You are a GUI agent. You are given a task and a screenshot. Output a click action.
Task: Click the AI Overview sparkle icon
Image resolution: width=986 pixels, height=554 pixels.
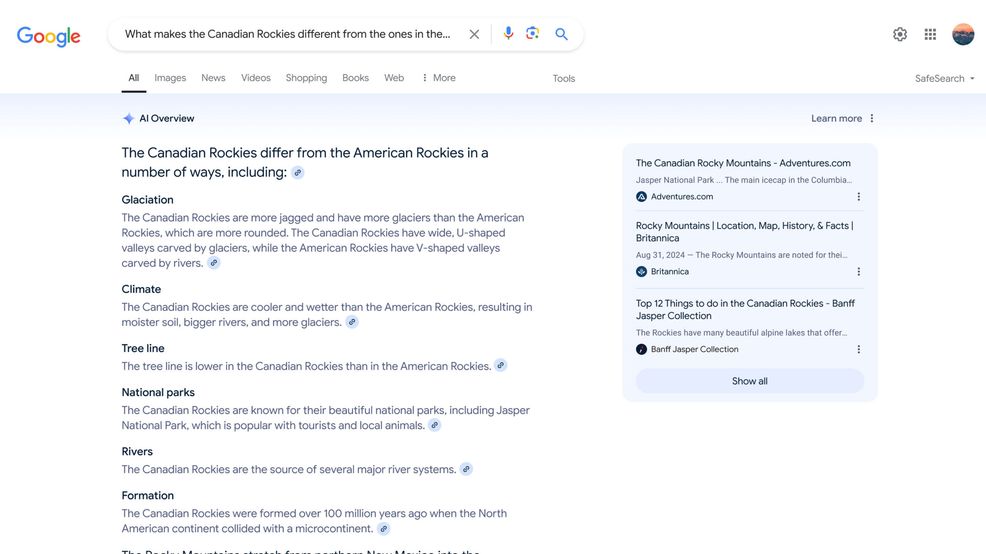coord(128,118)
